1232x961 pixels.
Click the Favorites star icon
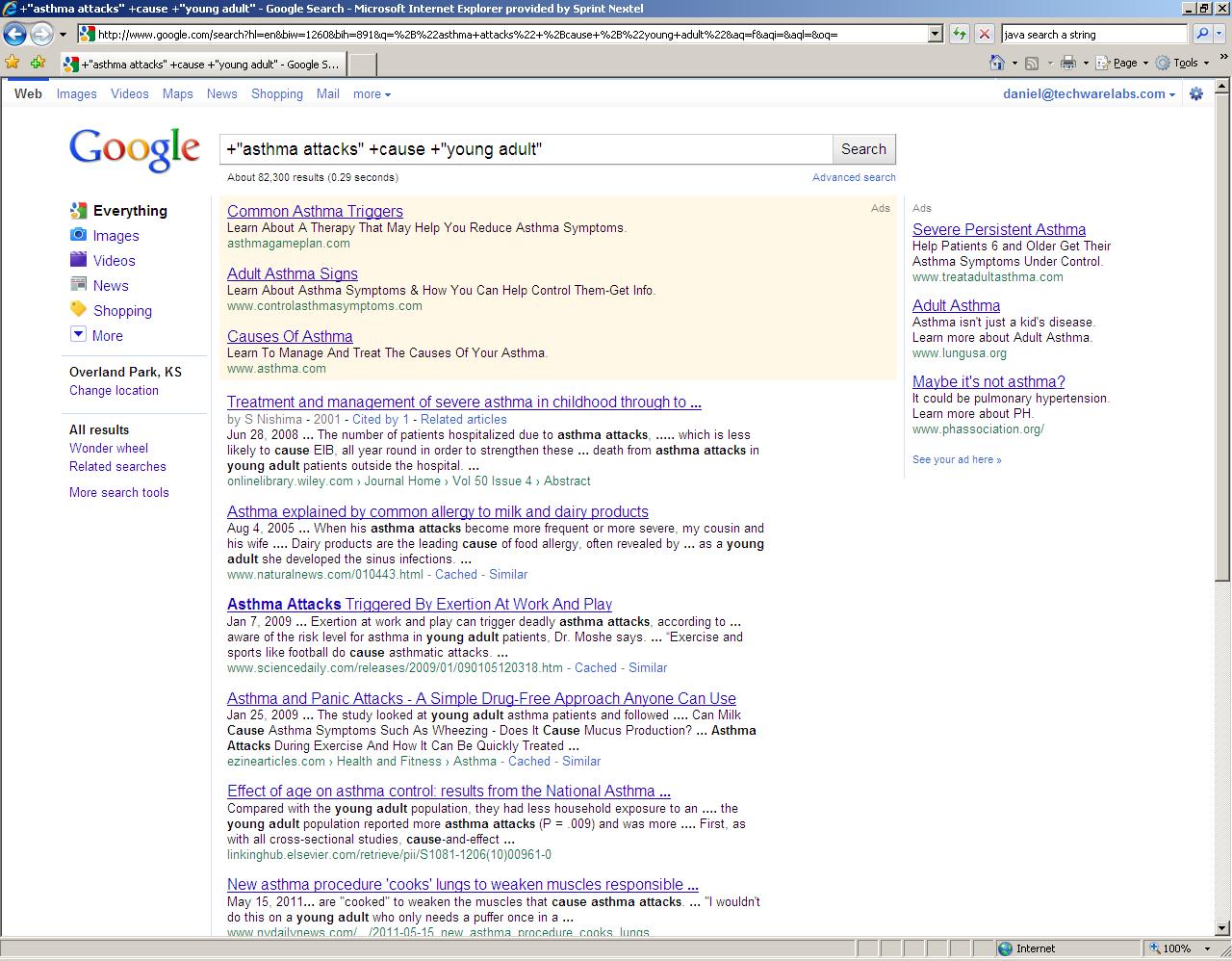pyautogui.click(x=12, y=63)
